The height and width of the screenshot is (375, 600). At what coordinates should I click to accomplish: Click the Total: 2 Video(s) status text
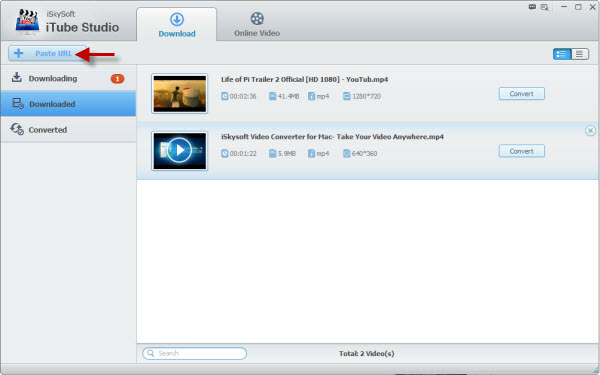point(367,354)
